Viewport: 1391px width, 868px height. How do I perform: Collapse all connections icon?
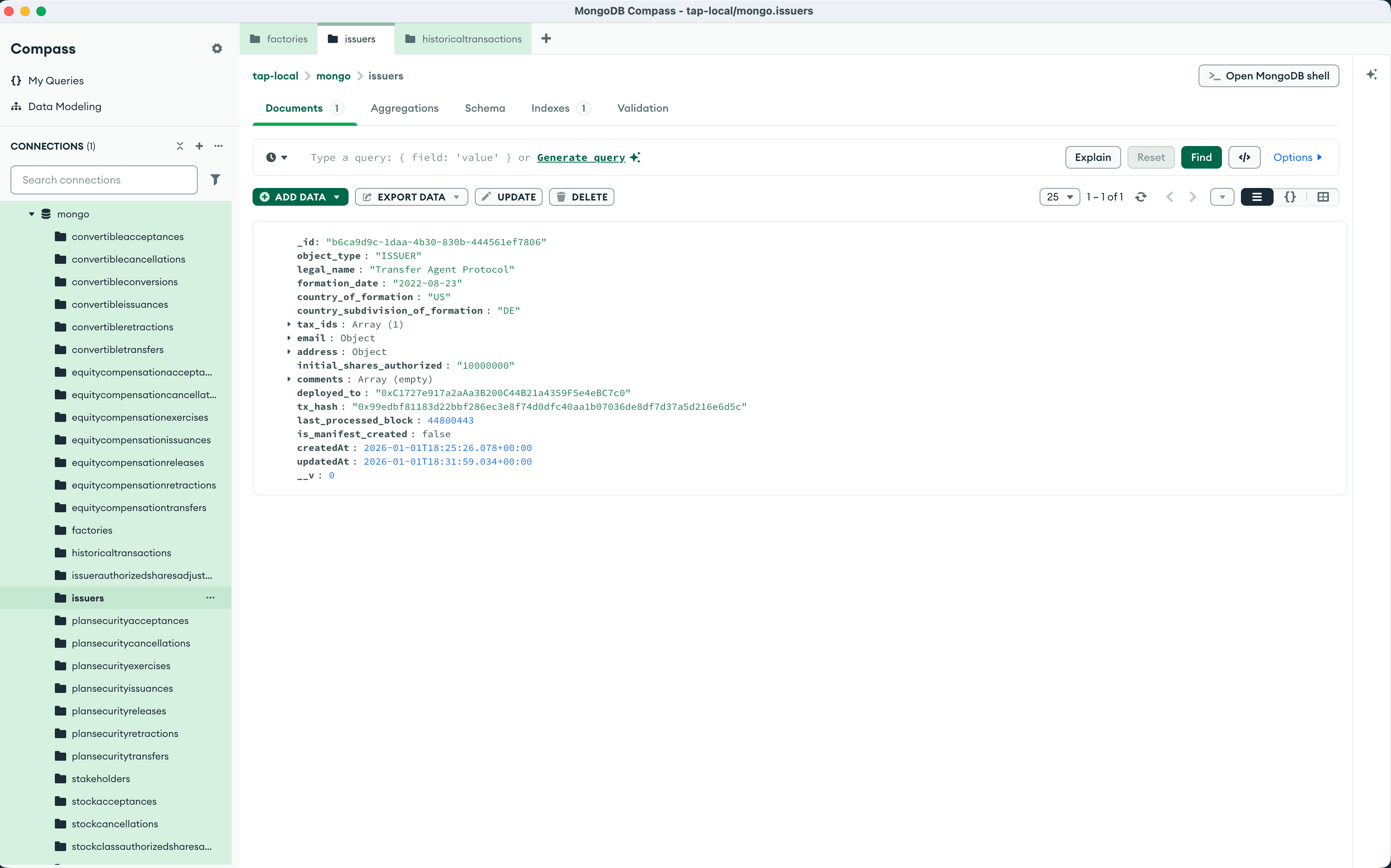coord(180,146)
